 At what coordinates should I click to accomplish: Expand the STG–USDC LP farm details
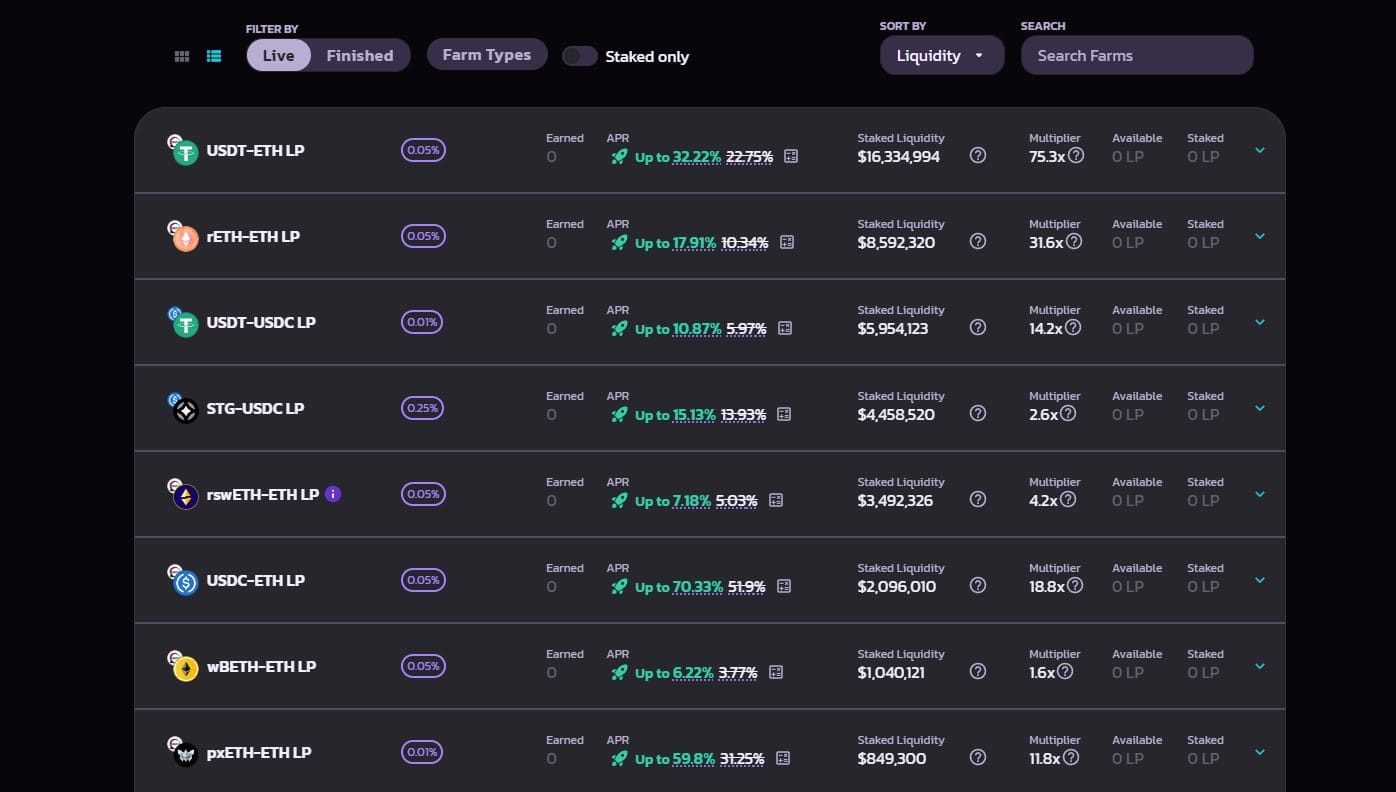(1259, 408)
